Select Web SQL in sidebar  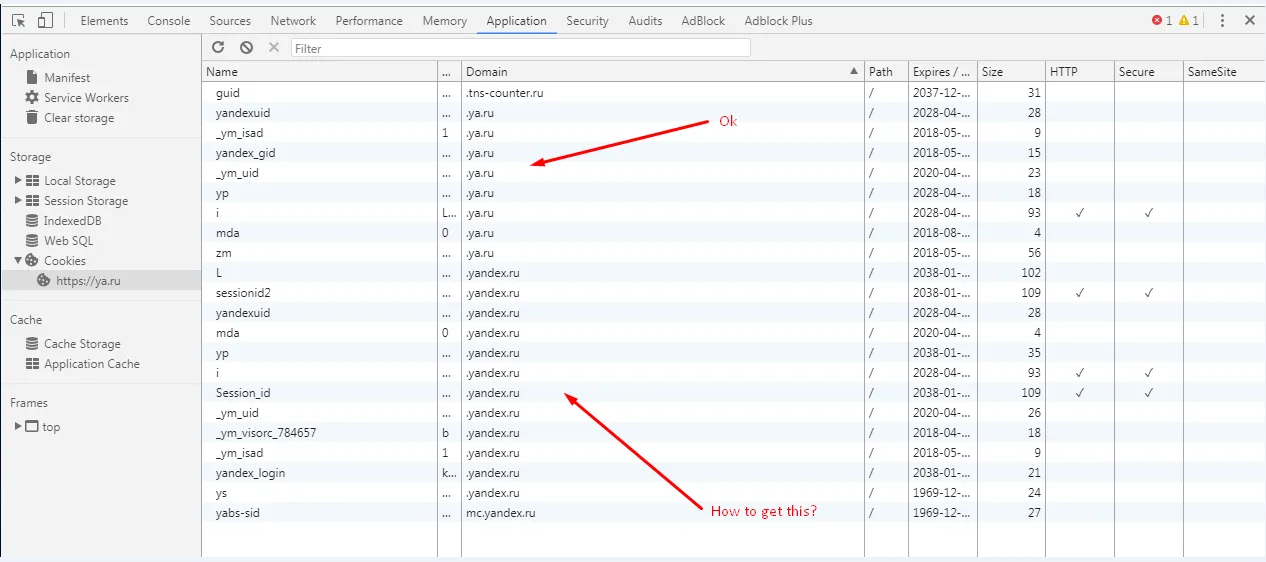pyautogui.click(x=68, y=240)
